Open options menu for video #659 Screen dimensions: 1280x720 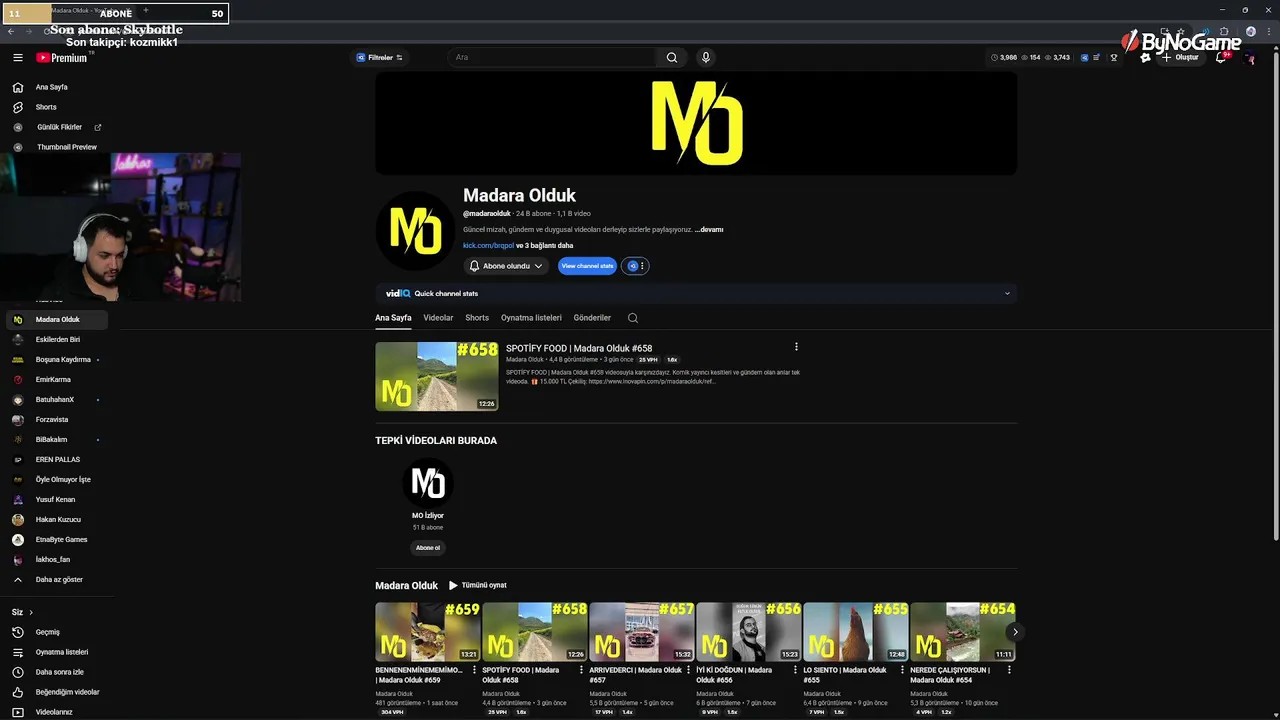pyautogui.click(x=474, y=670)
